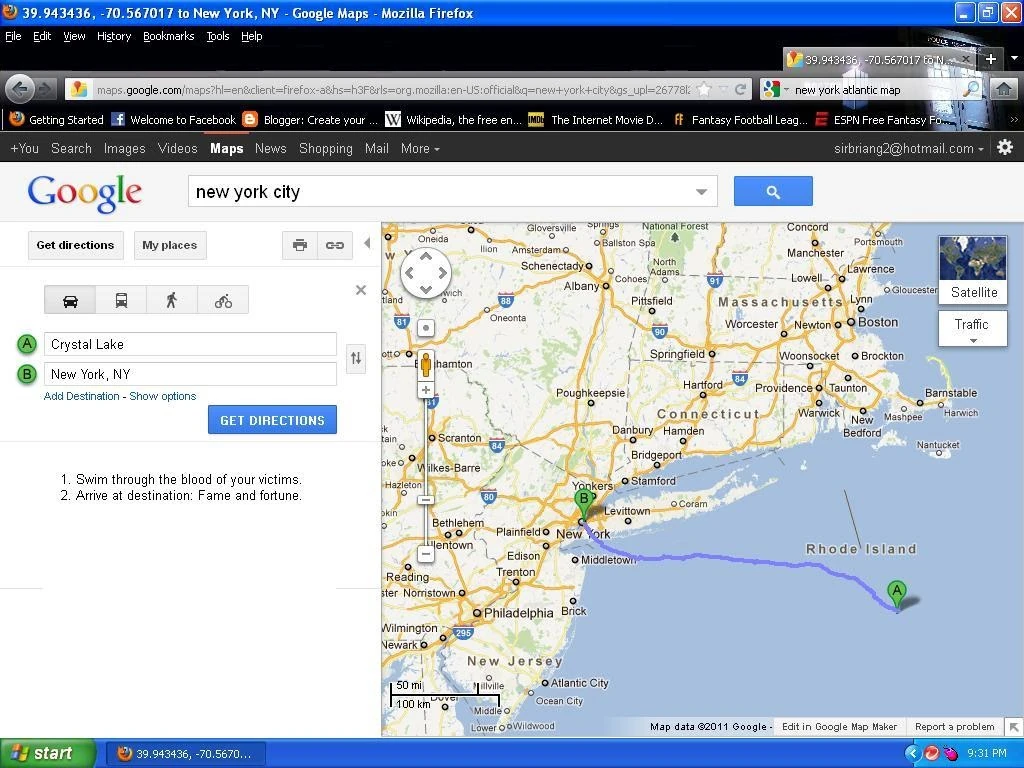This screenshot has height=768, width=1024.
Task: Zoom in with the plus button
Action: [426, 390]
